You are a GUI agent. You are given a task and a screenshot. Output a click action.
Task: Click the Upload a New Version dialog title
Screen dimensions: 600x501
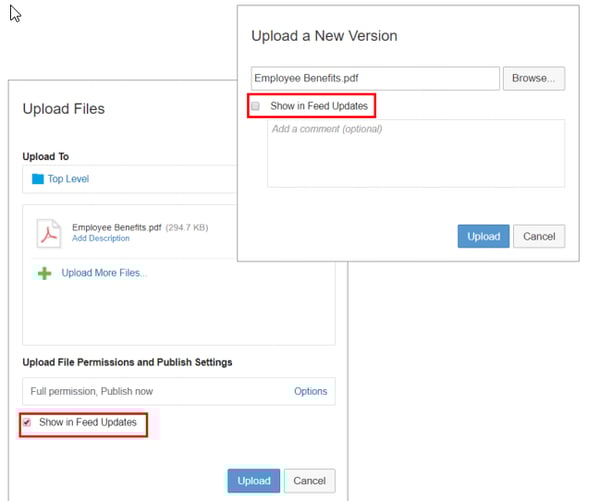tap(324, 36)
